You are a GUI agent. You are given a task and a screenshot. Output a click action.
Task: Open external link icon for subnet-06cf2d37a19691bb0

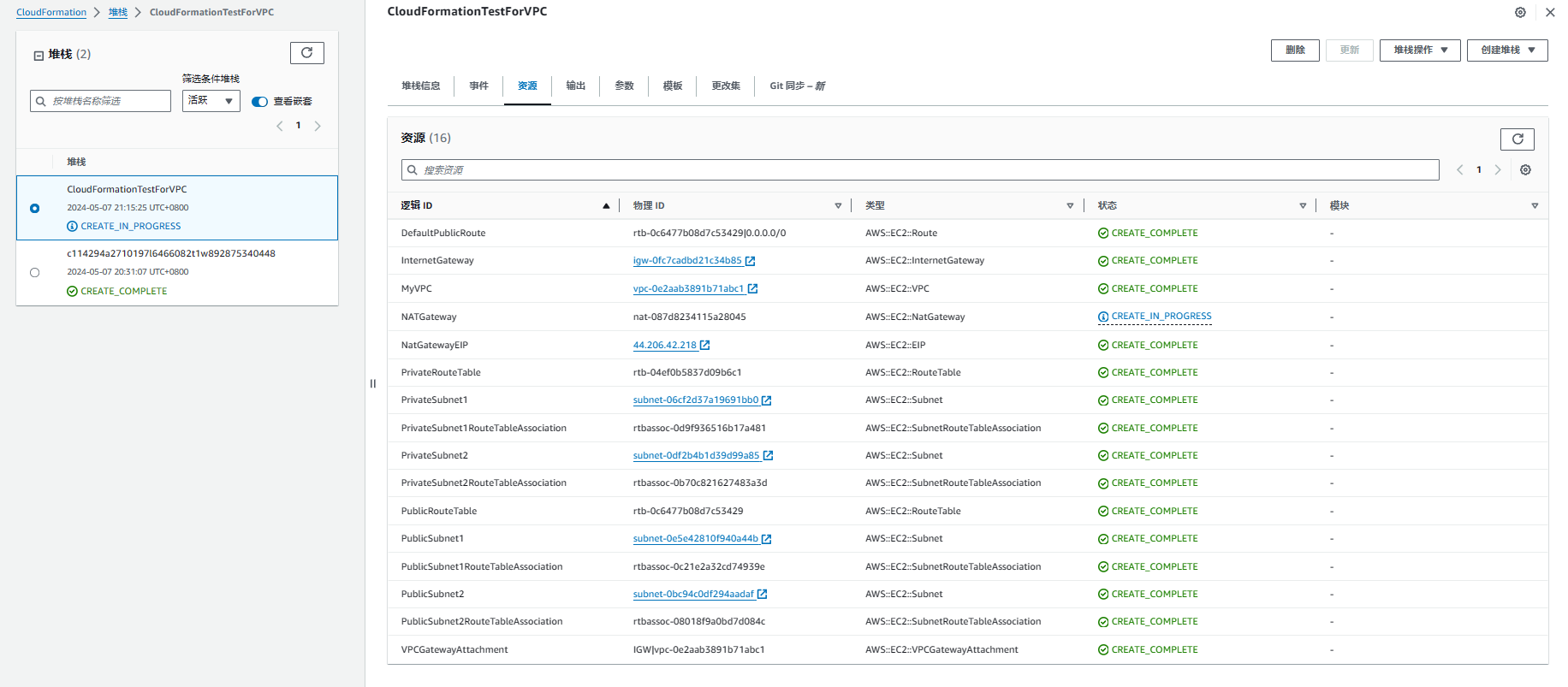766,400
